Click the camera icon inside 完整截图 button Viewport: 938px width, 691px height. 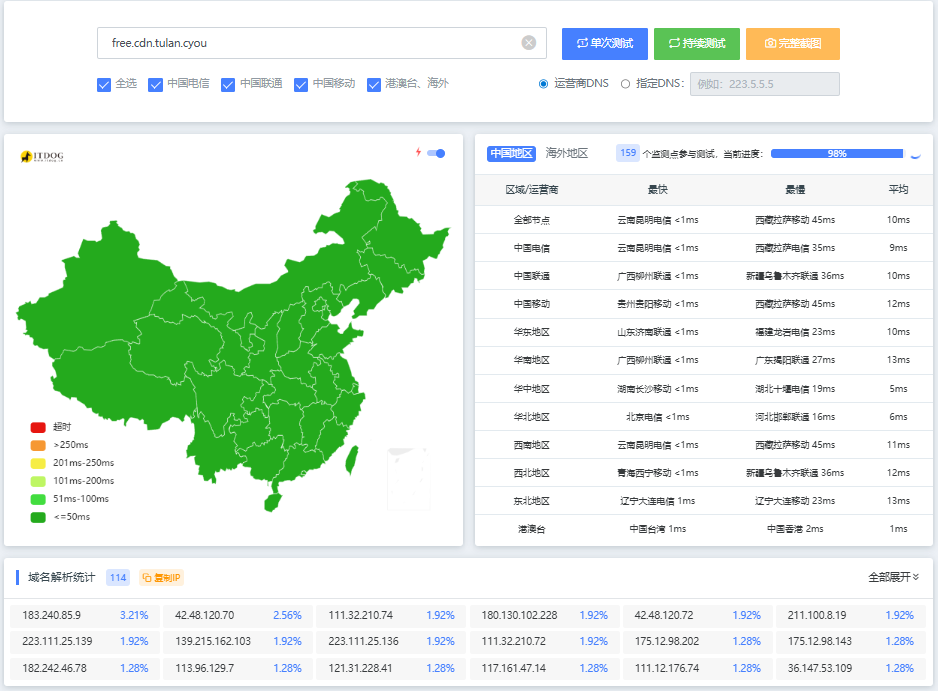click(x=771, y=43)
